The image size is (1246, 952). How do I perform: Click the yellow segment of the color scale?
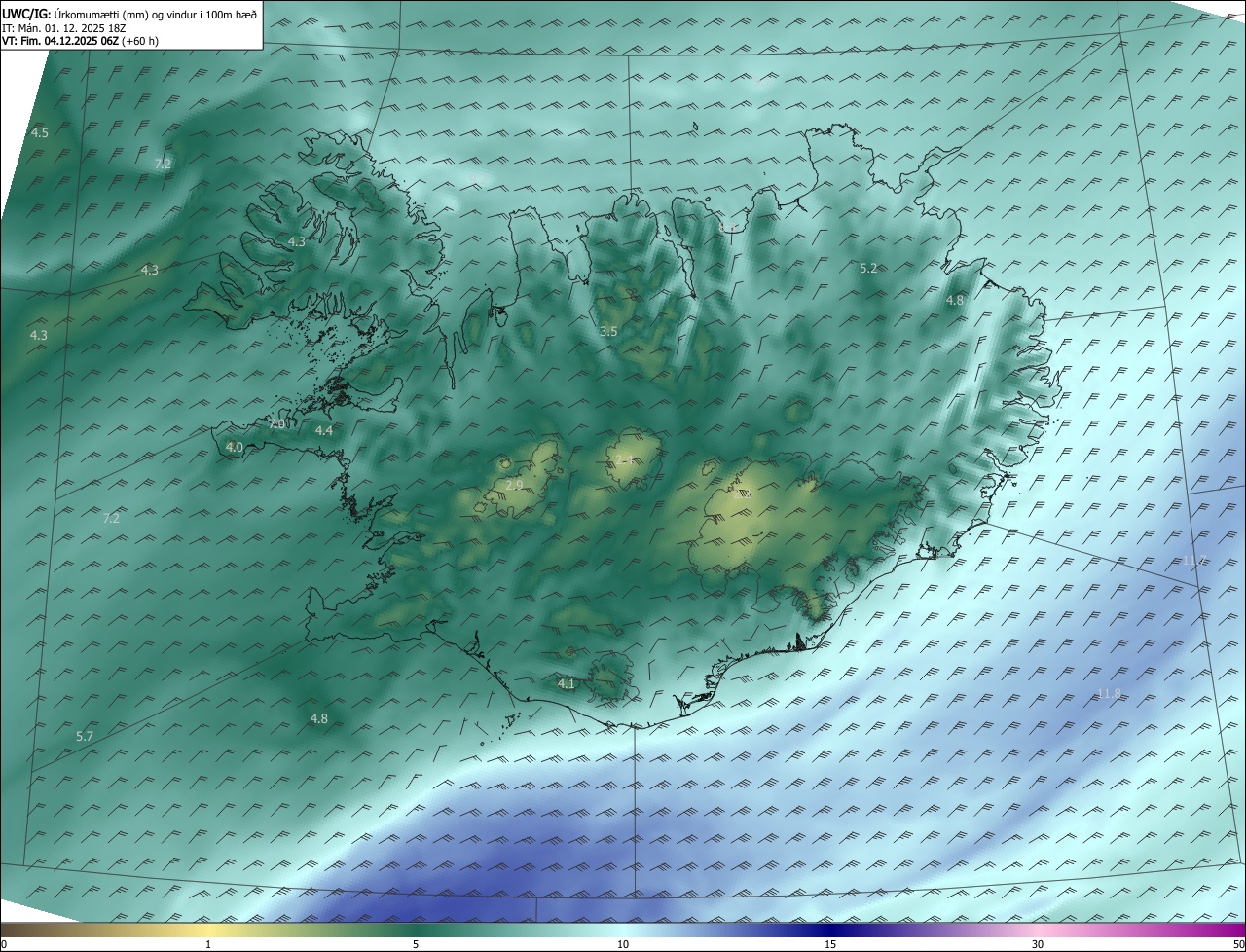point(209,930)
